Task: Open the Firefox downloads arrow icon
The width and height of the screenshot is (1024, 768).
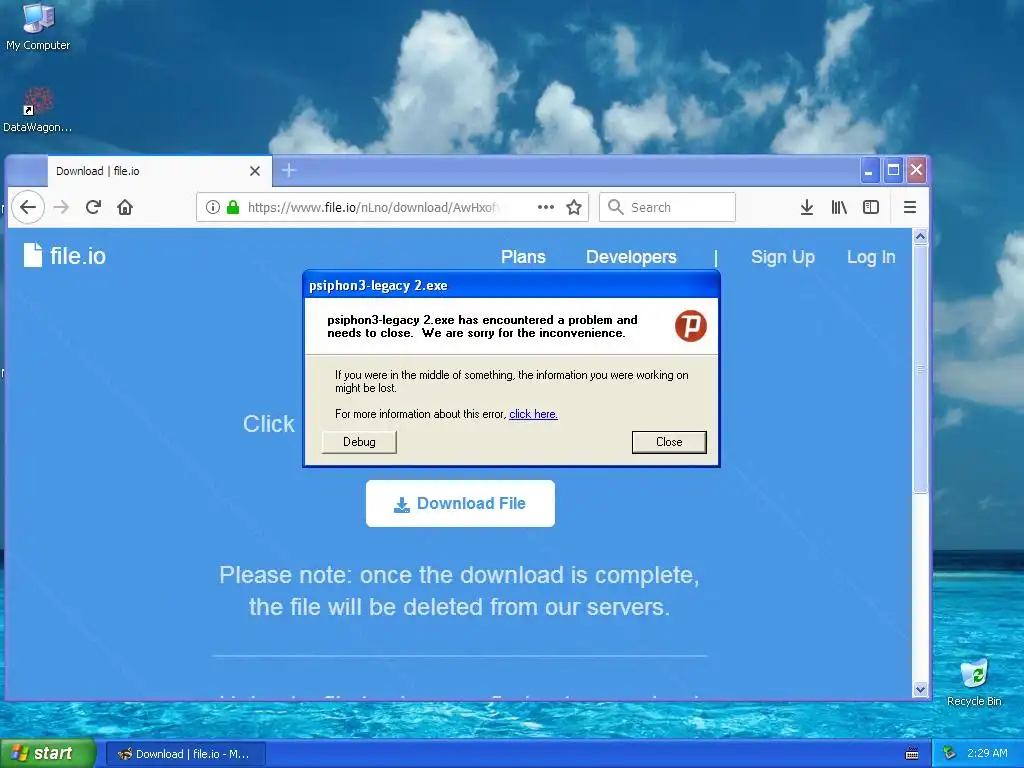Action: click(x=807, y=207)
